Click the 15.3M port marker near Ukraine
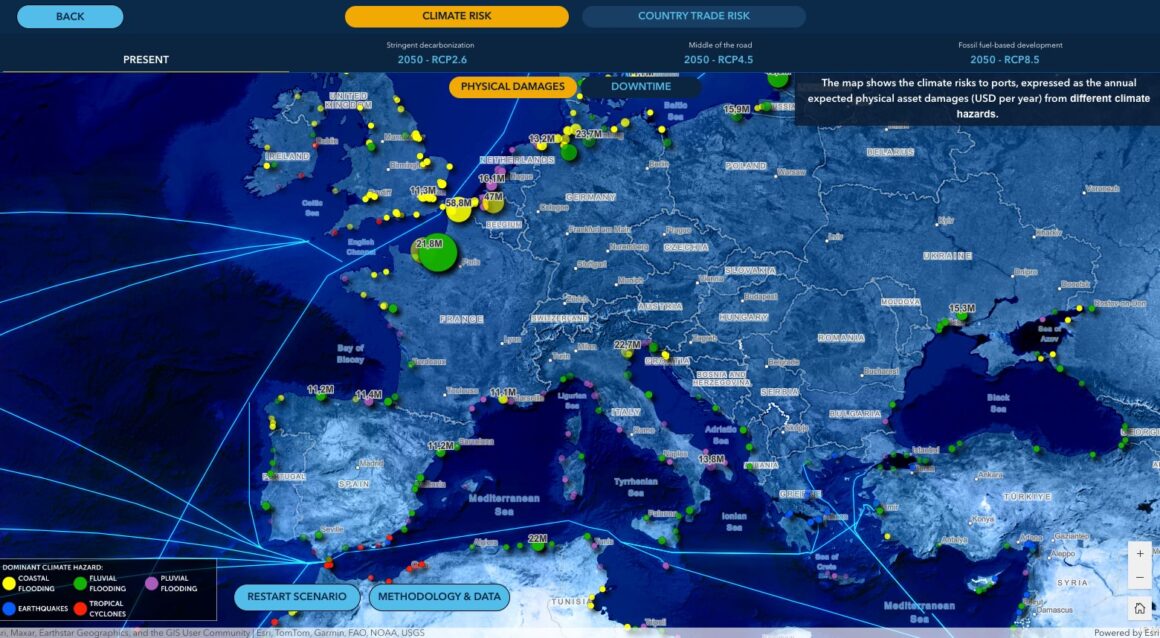 962,316
